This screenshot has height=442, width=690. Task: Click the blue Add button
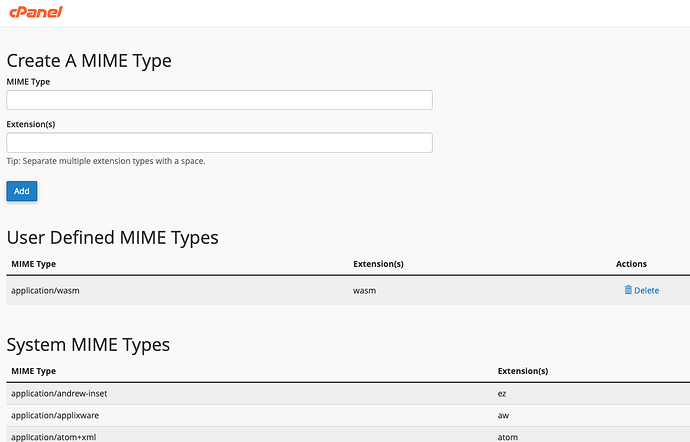coord(22,191)
